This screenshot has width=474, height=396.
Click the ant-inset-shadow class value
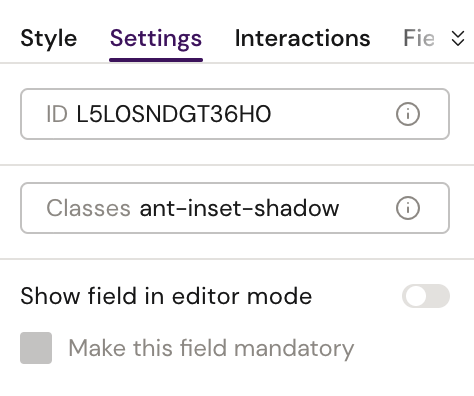[x=239, y=208]
